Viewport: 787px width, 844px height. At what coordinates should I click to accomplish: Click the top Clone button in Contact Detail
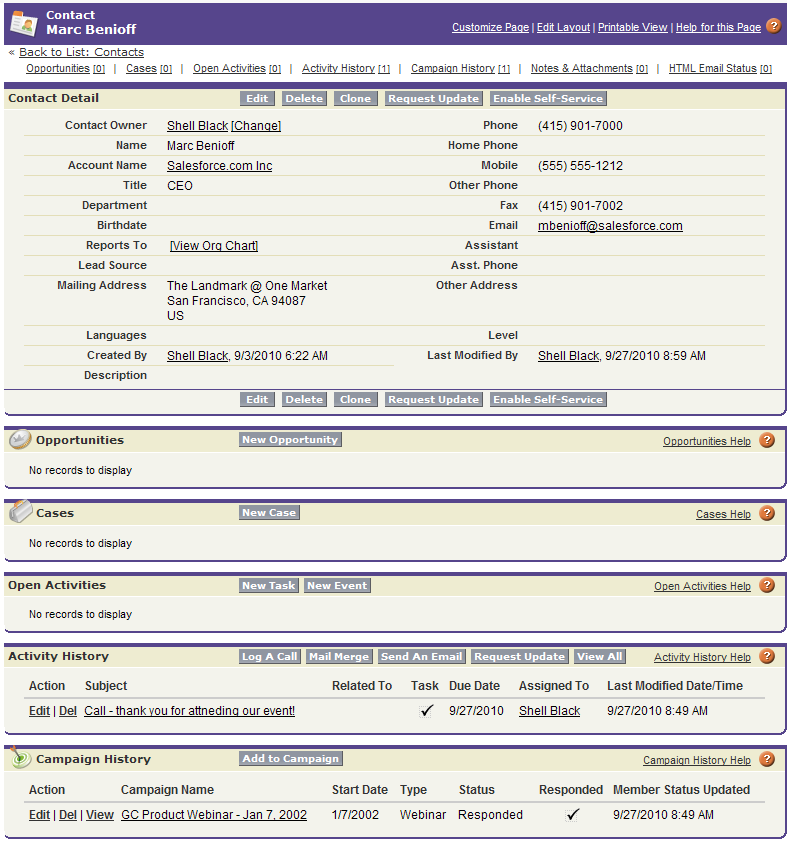coord(355,99)
